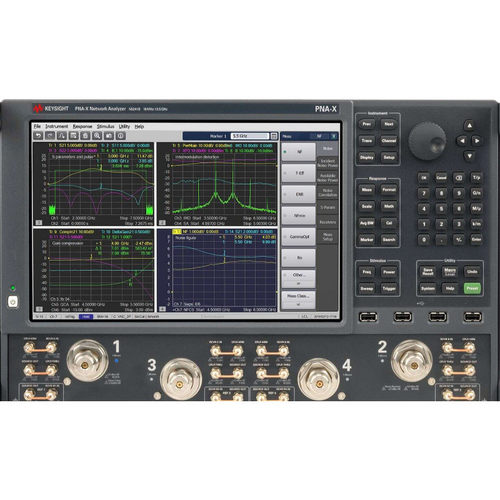
Task: Click the green Preset hardware key
Action: tap(472, 288)
